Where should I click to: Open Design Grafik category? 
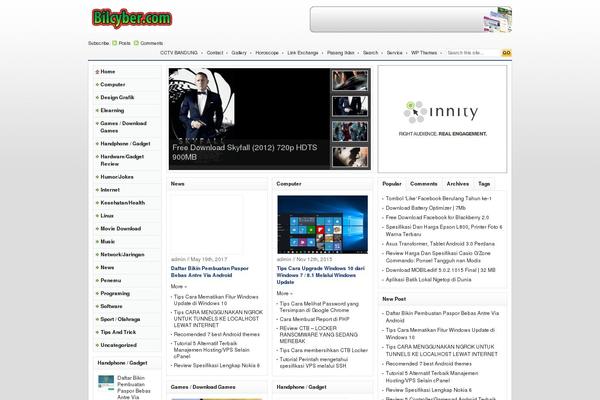[117, 98]
